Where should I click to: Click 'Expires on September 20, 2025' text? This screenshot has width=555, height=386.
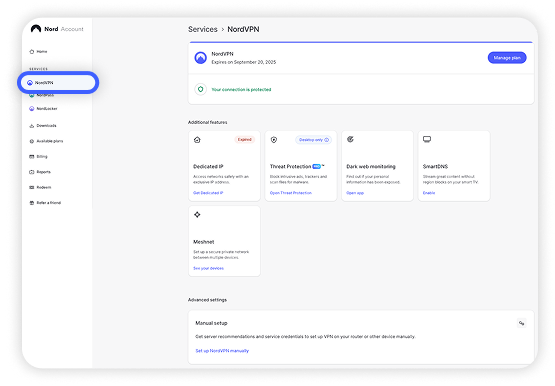pyautogui.click(x=244, y=62)
